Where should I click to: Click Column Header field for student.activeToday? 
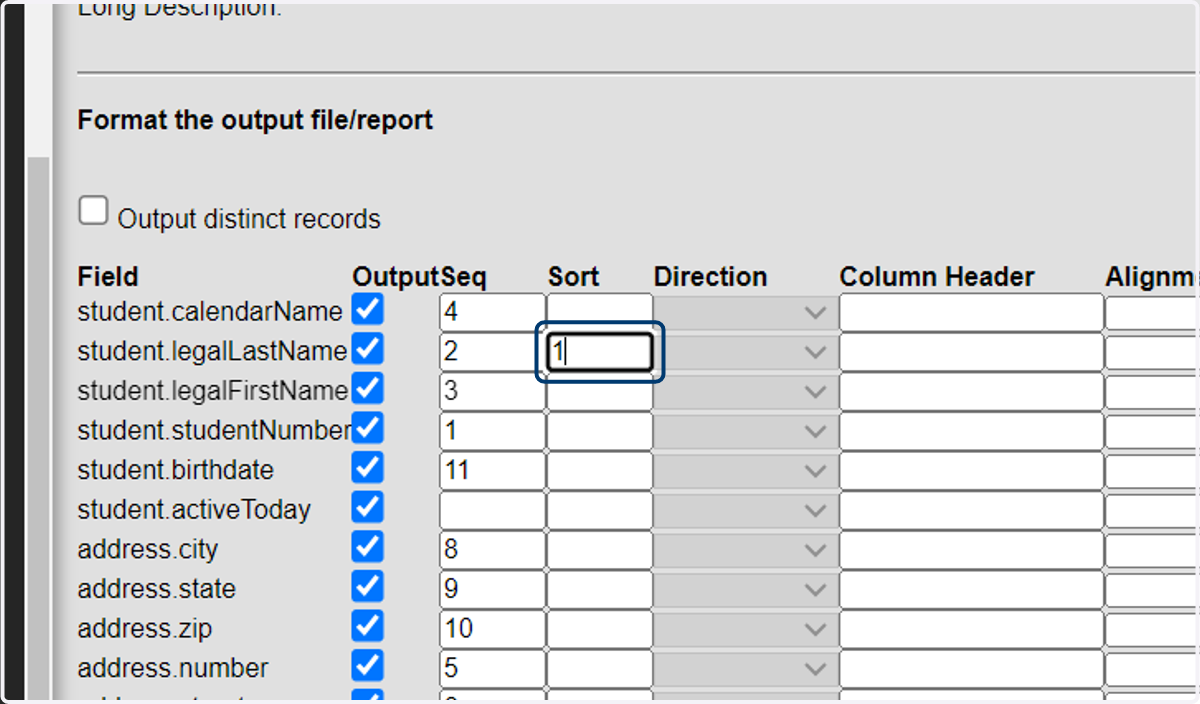pyautogui.click(x=971, y=511)
